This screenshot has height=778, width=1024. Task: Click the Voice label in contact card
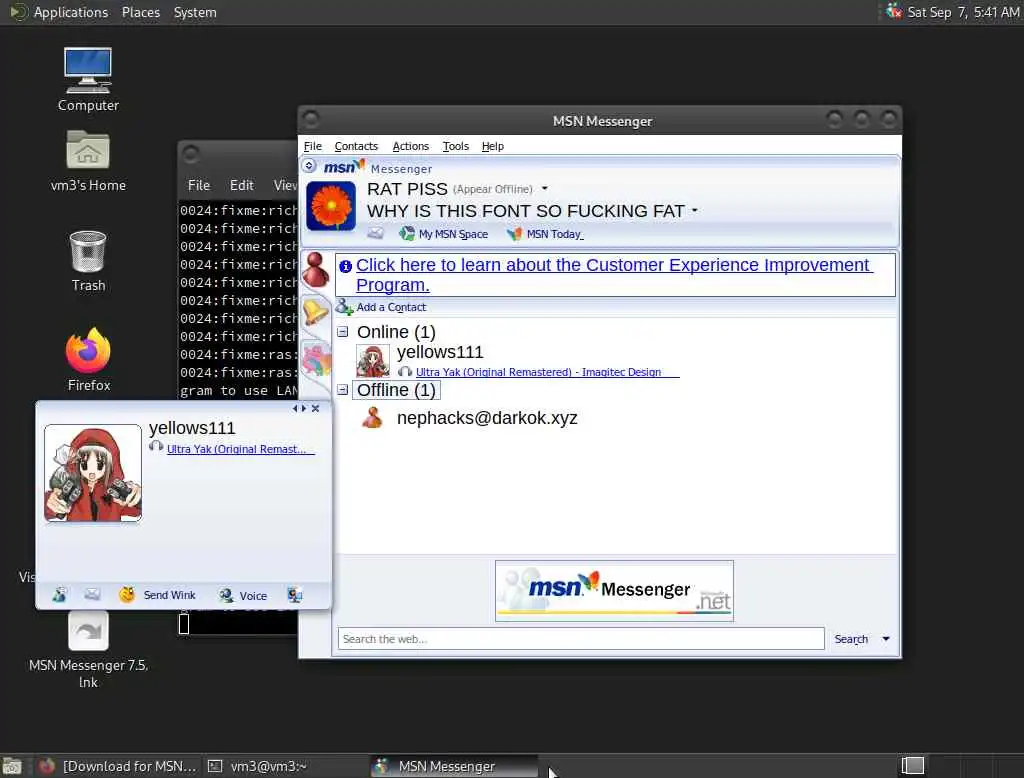pyautogui.click(x=253, y=596)
